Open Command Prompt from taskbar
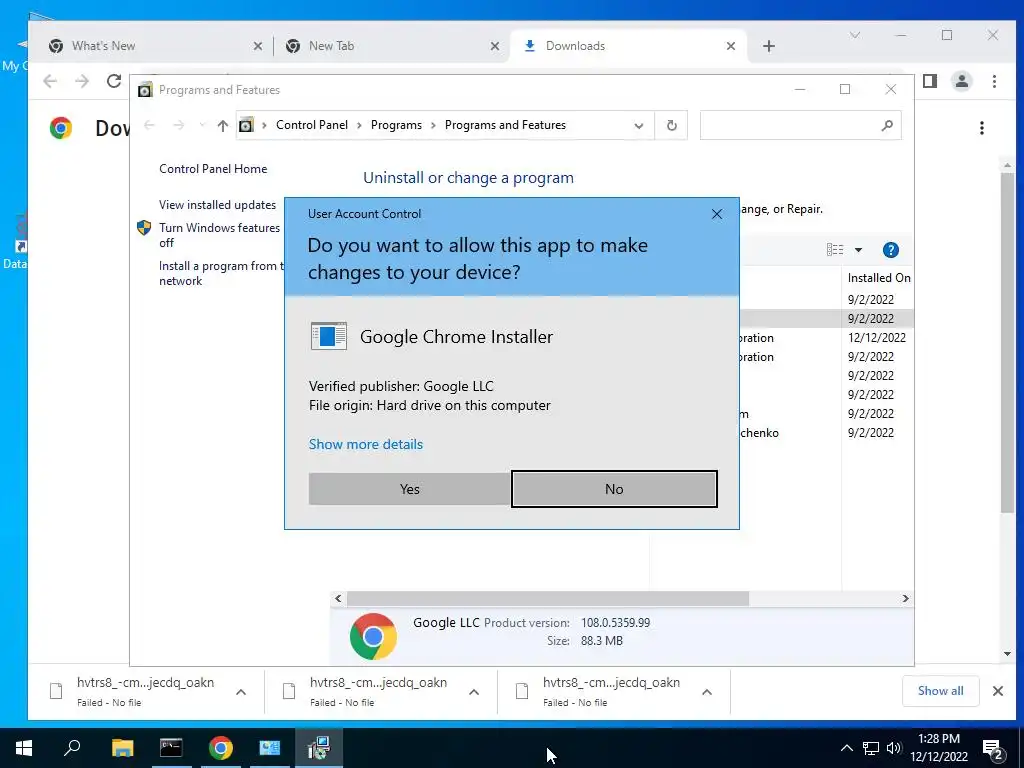 point(171,748)
